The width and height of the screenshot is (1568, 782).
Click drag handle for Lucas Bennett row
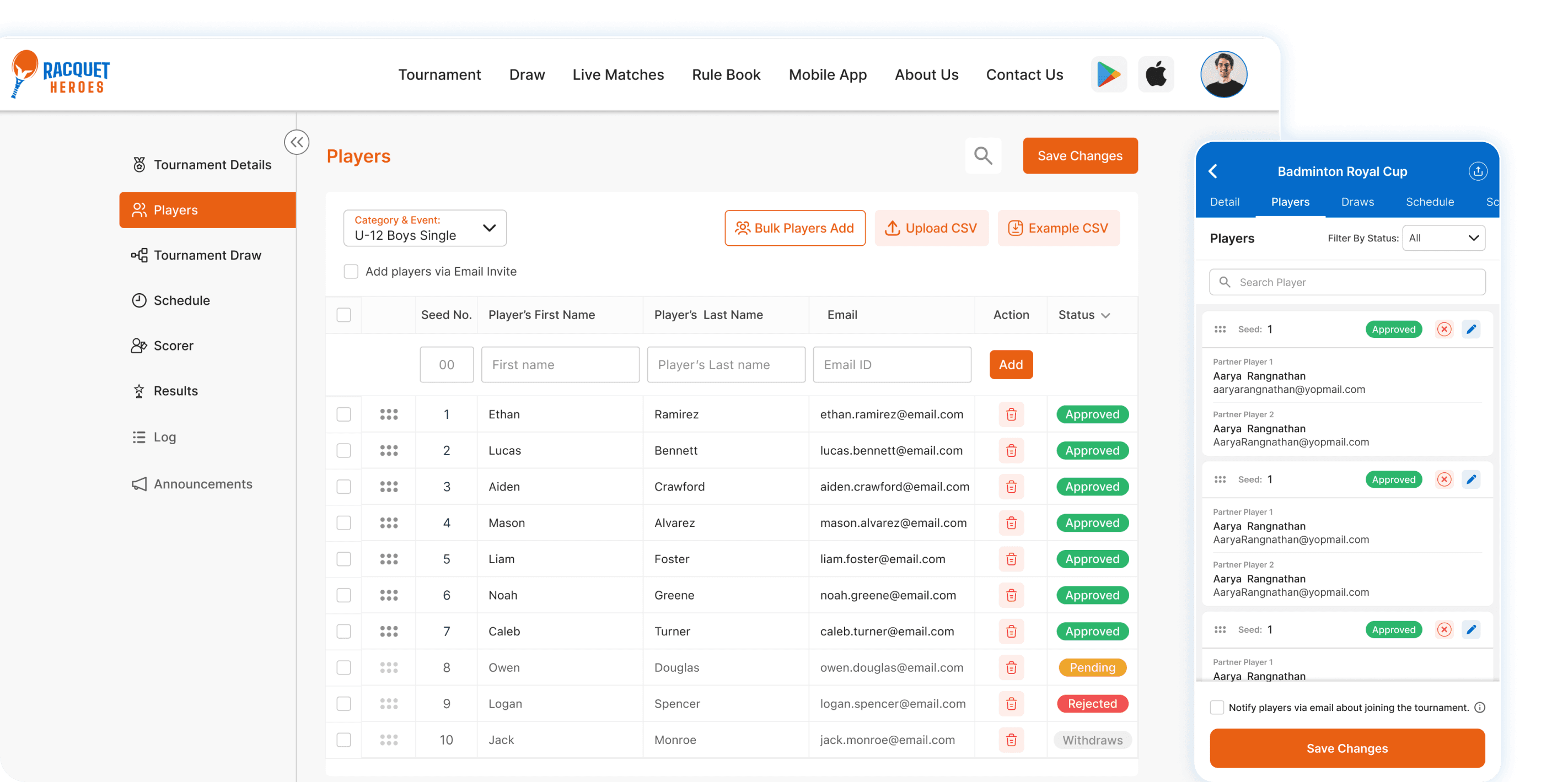389,450
